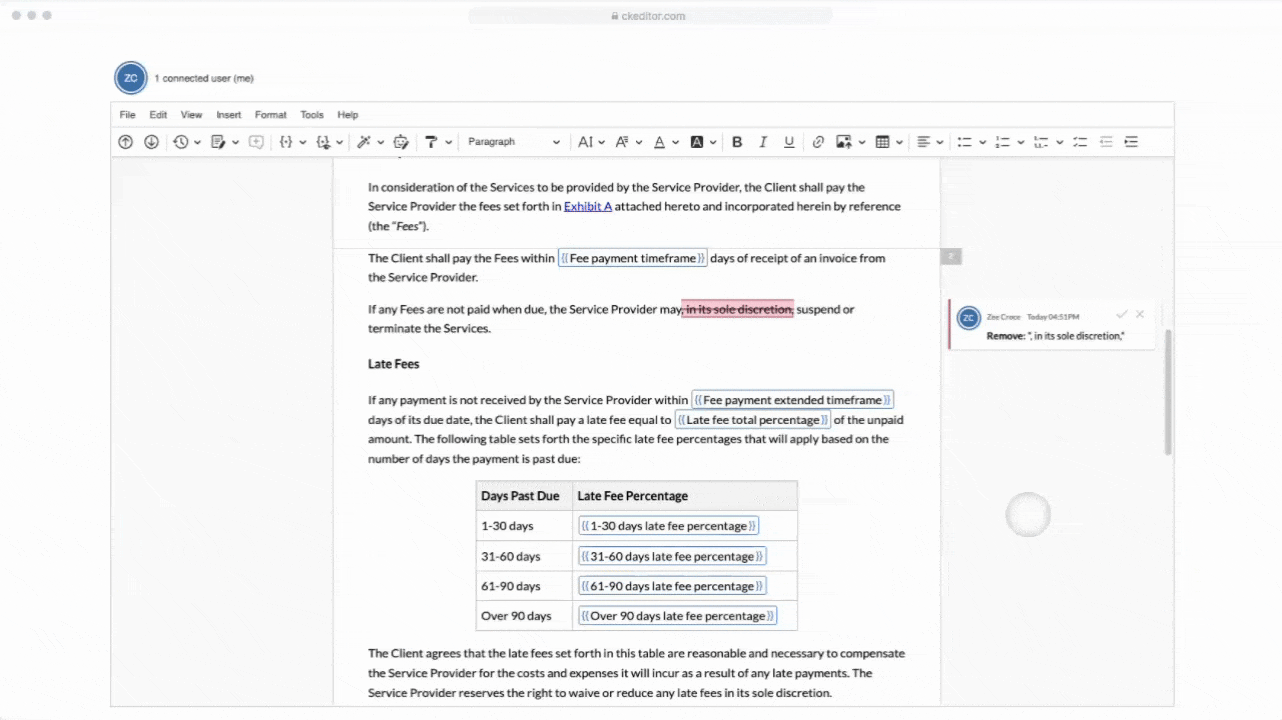Click the multi-level list icon
The image size is (1282, 720).
click(x=1041, y=142)
